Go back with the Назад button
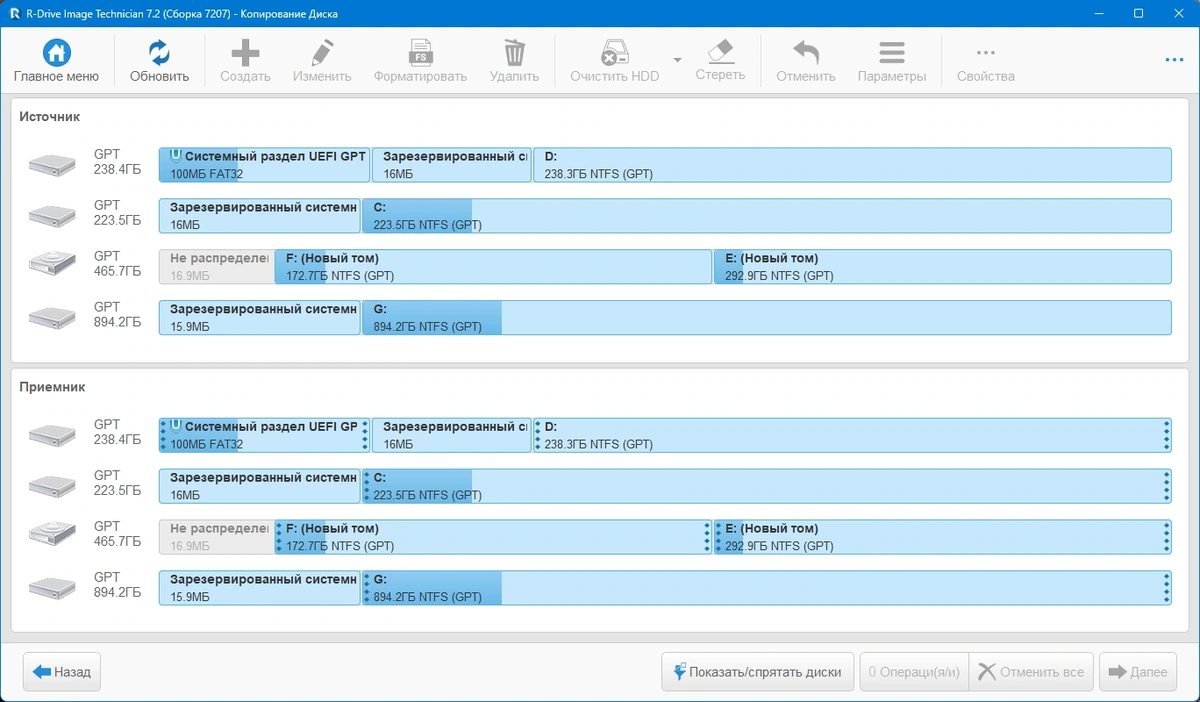This screenshot has width=1200, height=702. 62,672
